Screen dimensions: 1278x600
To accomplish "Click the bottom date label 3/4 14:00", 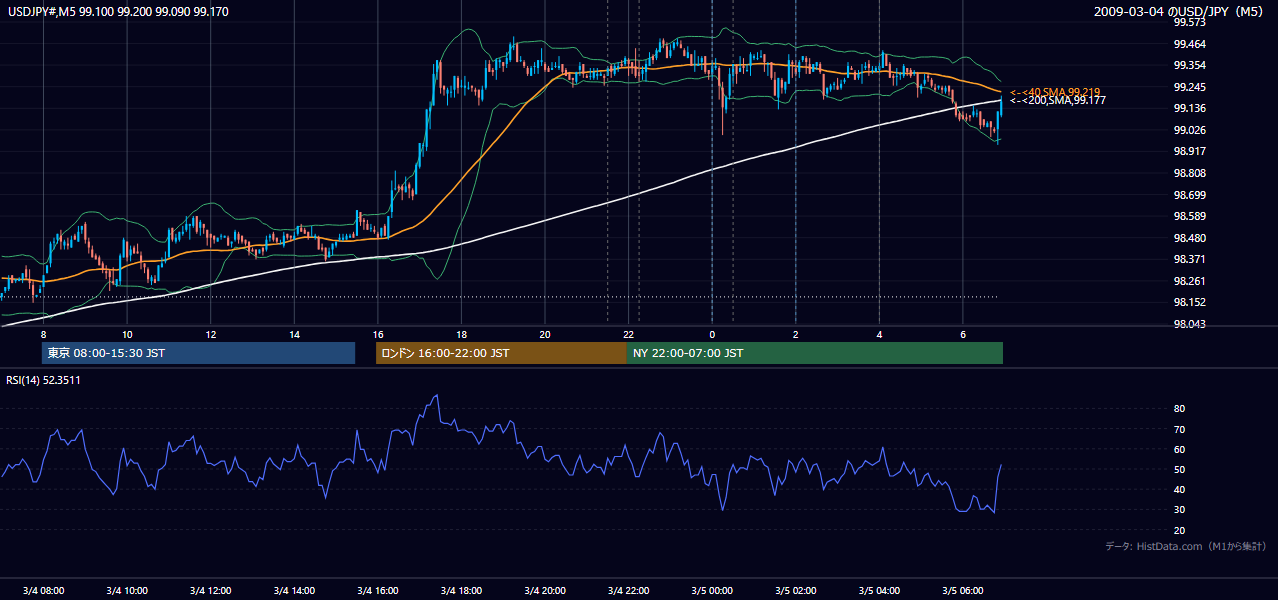I will click(x=294, y=590).
